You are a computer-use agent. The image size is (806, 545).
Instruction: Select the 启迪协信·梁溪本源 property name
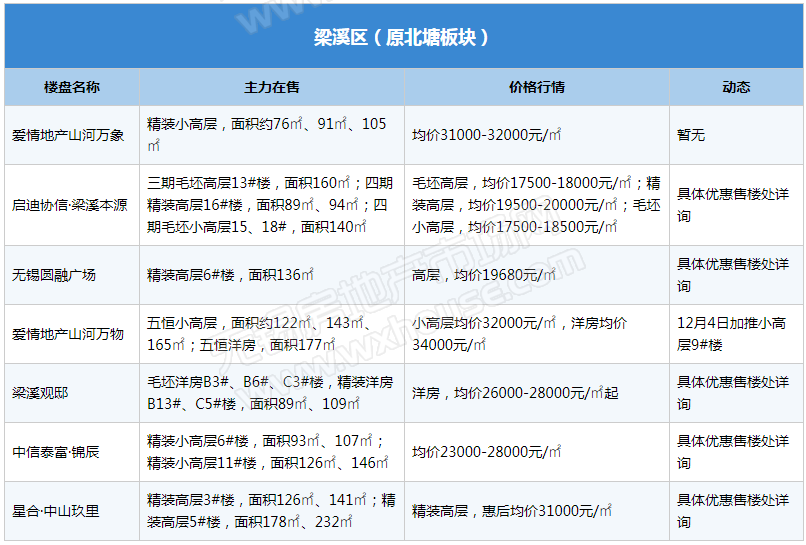(69, 205)
